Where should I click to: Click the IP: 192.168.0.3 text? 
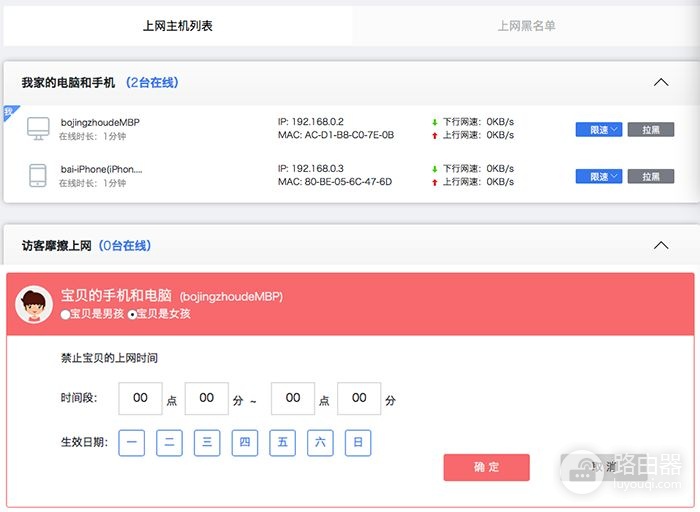(311, 168)
